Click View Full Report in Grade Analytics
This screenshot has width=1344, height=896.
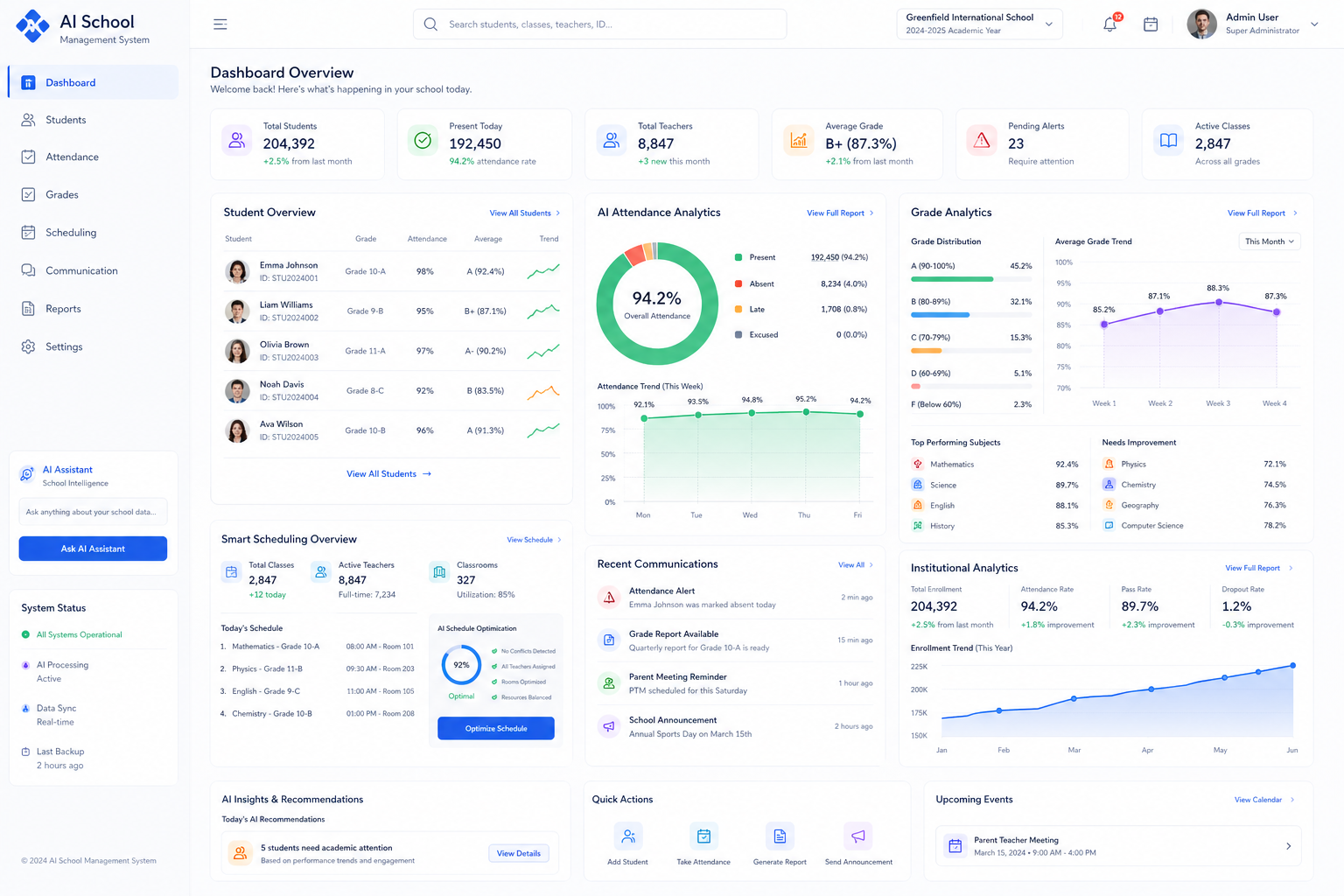pos(1262,213)
